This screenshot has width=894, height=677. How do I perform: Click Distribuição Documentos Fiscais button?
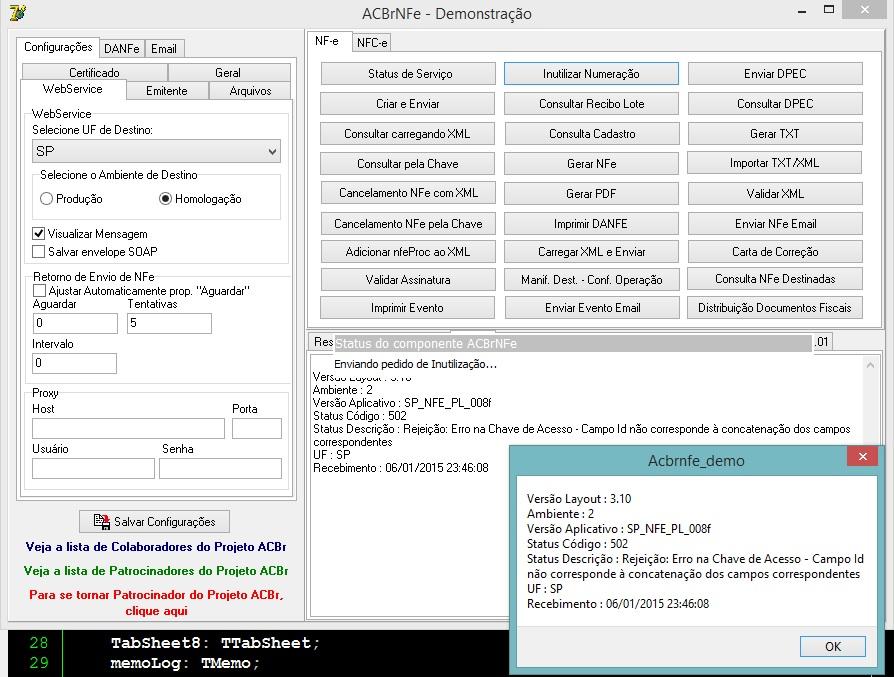click(x=775, y=307)
